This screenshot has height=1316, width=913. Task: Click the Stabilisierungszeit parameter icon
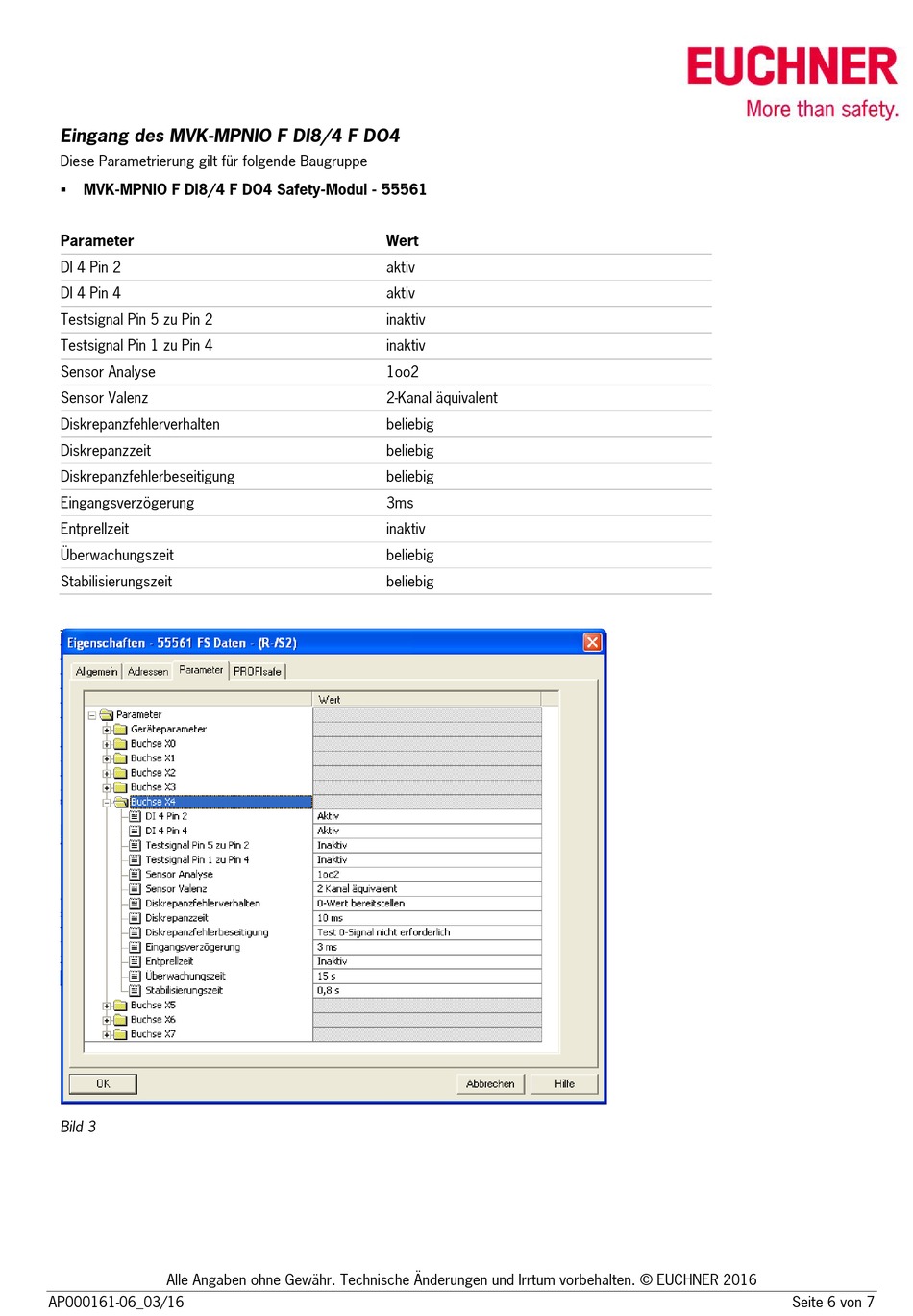tap(136, 990)
